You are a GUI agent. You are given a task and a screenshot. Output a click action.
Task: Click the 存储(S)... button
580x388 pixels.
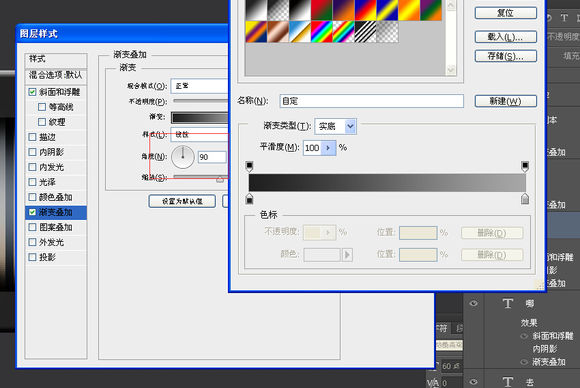[x=506, y=56]
